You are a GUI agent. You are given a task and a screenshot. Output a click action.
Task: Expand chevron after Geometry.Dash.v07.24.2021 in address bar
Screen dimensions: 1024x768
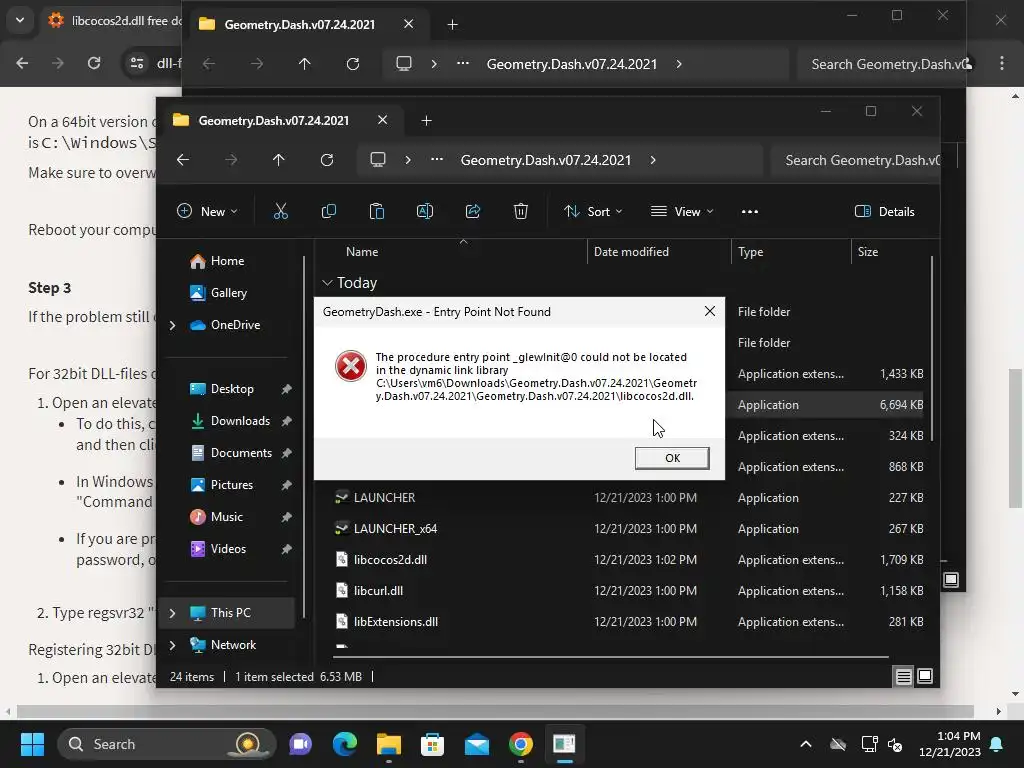click(x=653, y=160)
